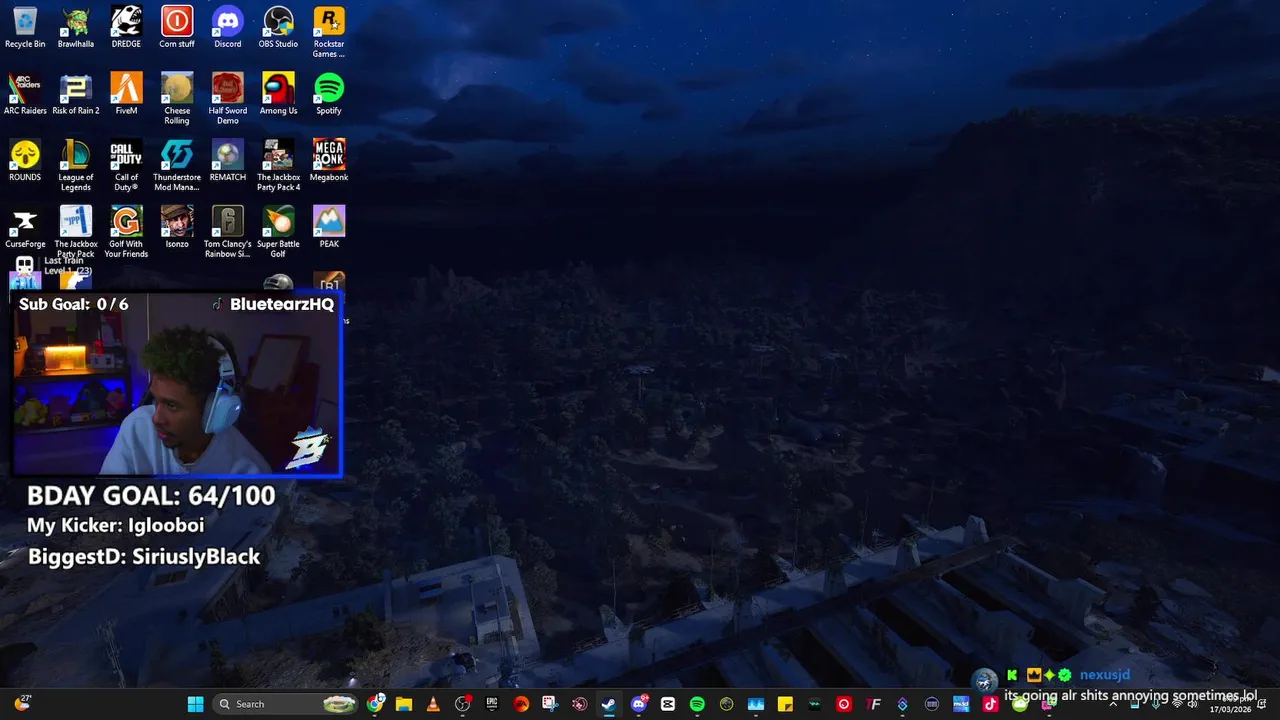Open volume control in system tray
Viewport: 1280px width, 720px height.
point(1191,704)
